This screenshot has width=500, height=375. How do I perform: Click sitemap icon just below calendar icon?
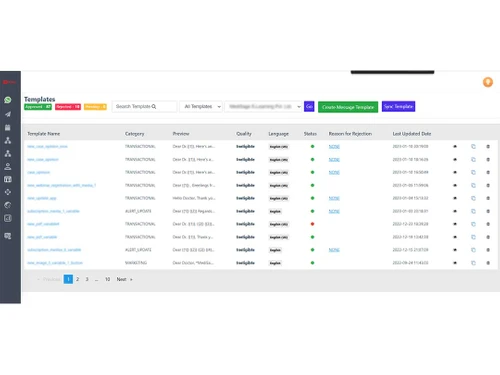tap(8, 140)
